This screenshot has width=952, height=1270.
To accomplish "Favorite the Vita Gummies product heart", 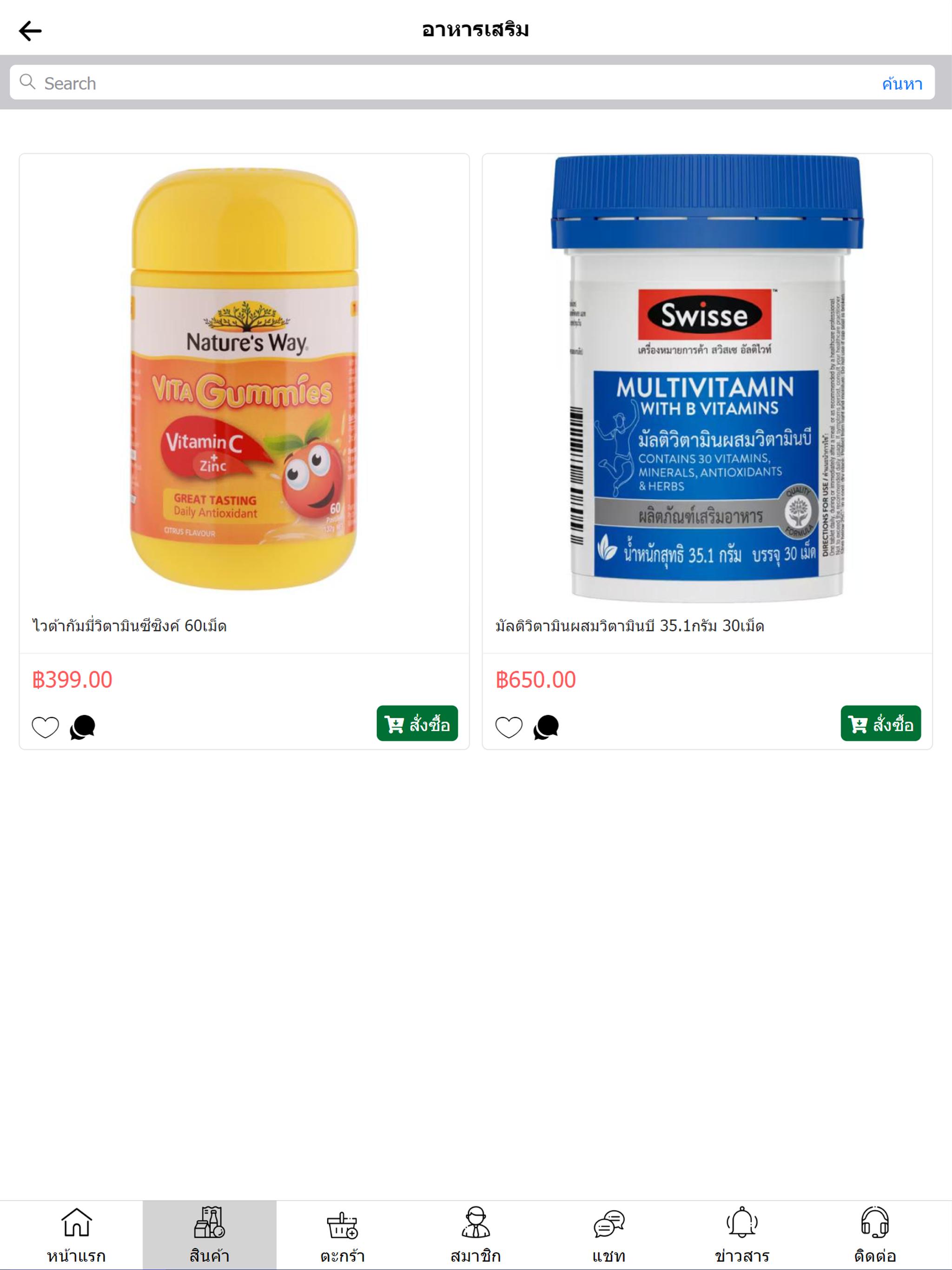I will [46, 728].
